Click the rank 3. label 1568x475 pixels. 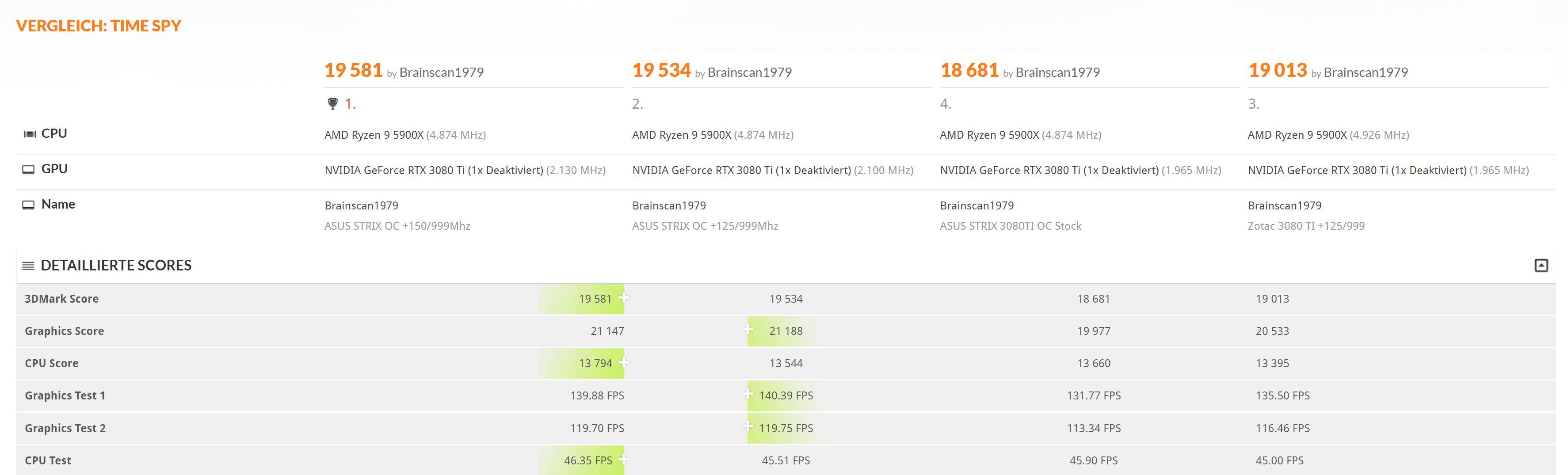click(x=1253, y=104)
